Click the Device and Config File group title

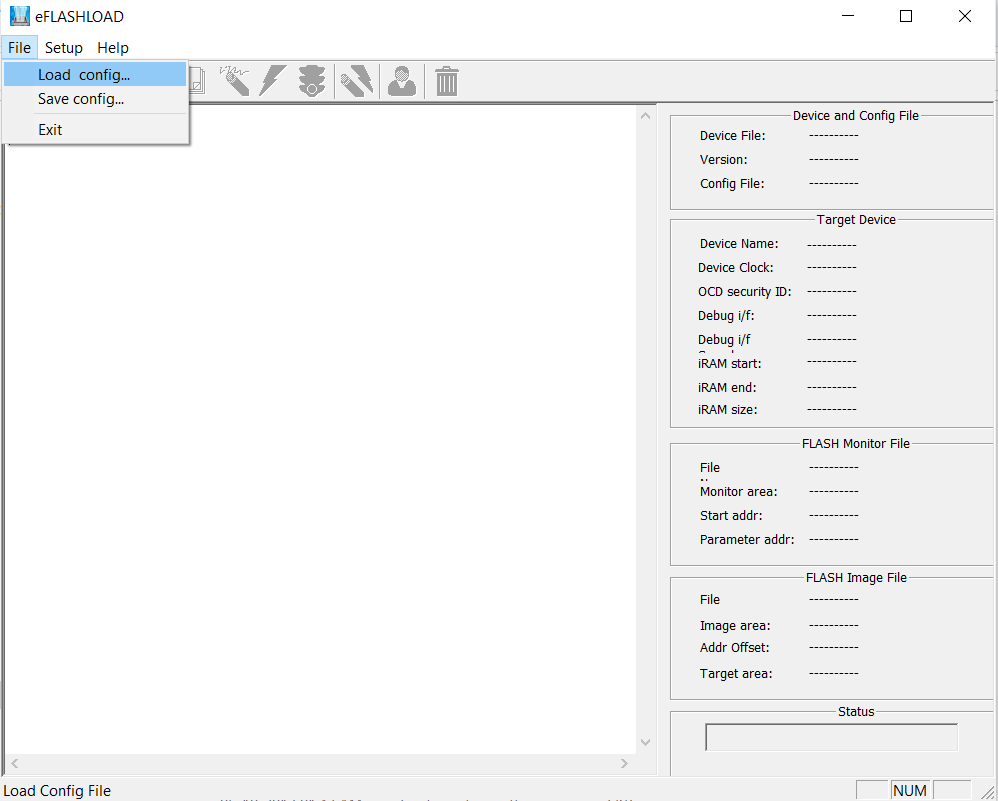855,116
